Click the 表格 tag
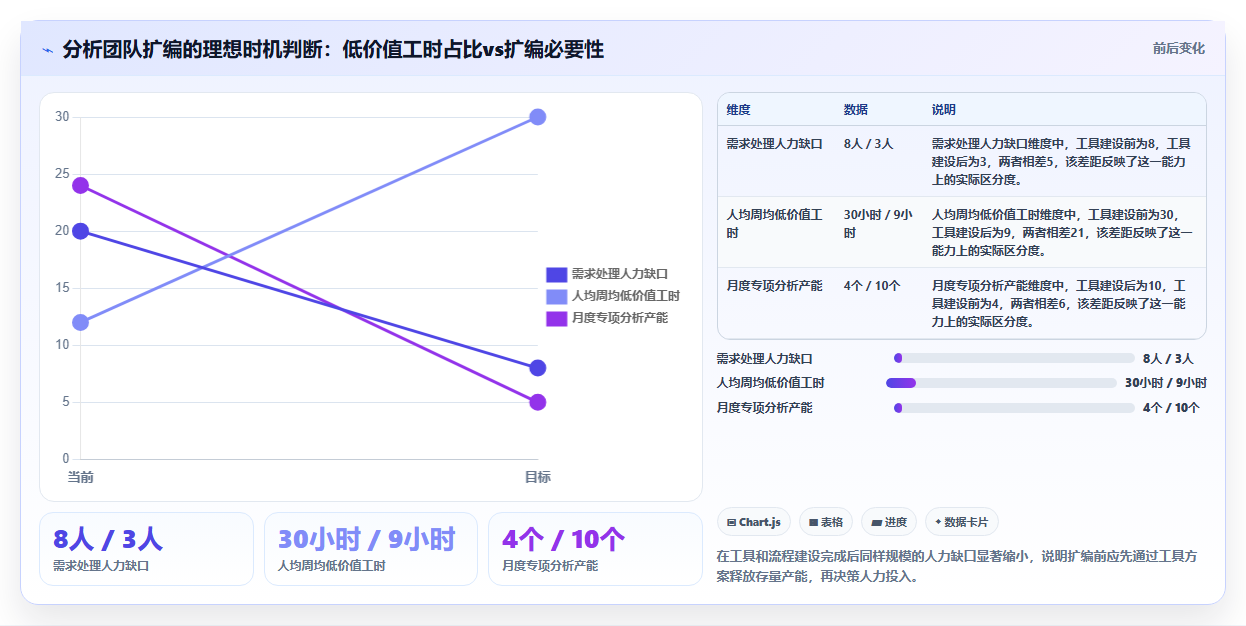Screen dimensions: 1246x626 [x=826, y=522]
